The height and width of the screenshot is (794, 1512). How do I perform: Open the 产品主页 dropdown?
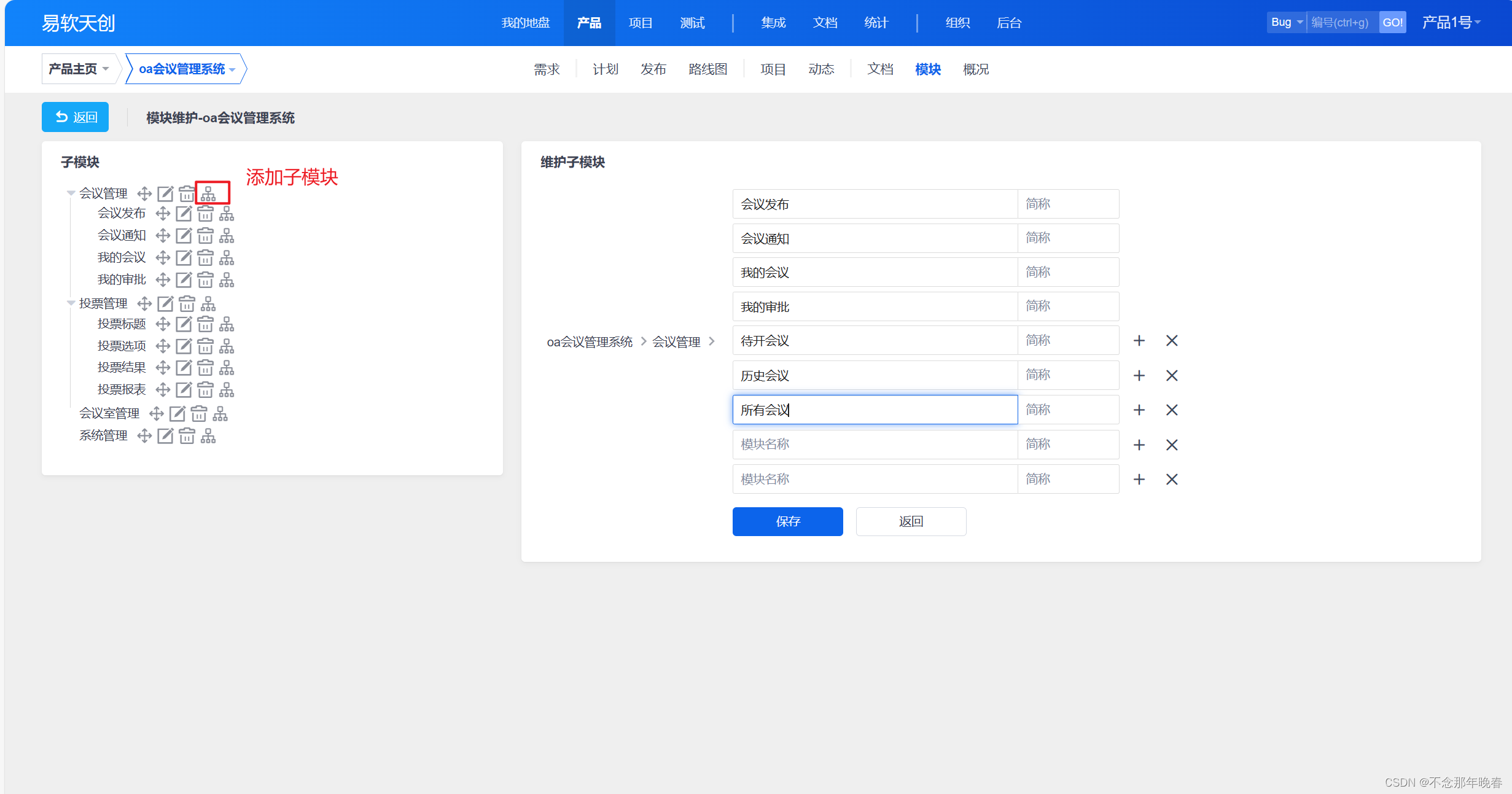79,69
